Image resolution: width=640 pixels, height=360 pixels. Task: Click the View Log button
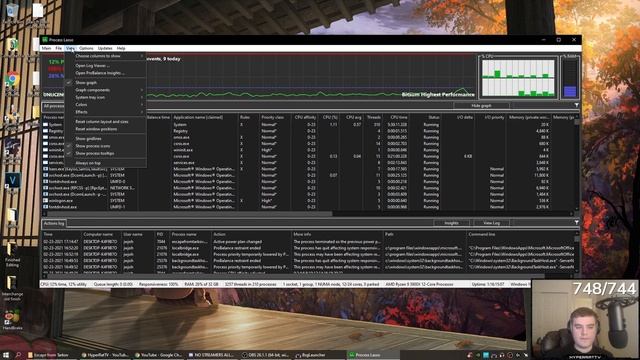point(491,223)
